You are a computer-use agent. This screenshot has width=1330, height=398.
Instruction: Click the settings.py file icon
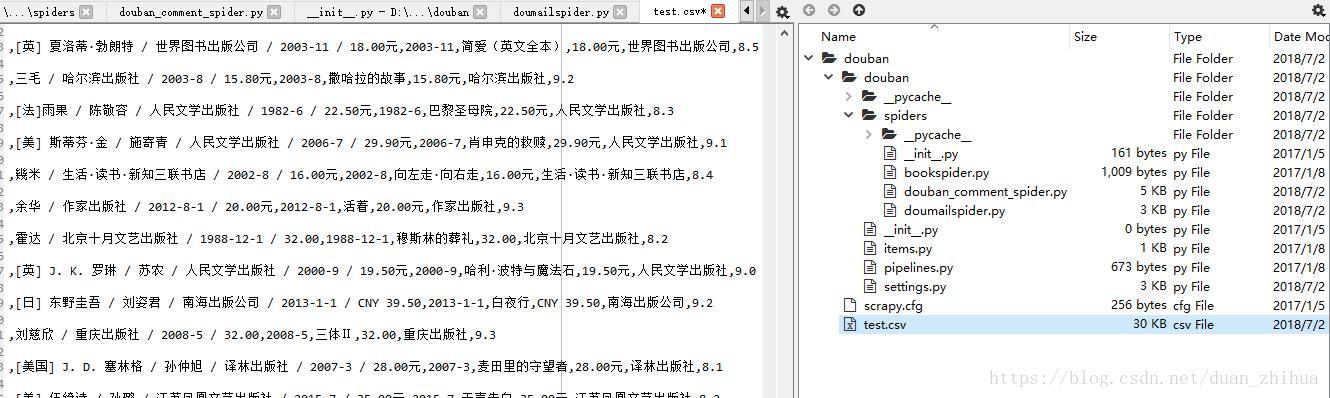coord(870,286)
